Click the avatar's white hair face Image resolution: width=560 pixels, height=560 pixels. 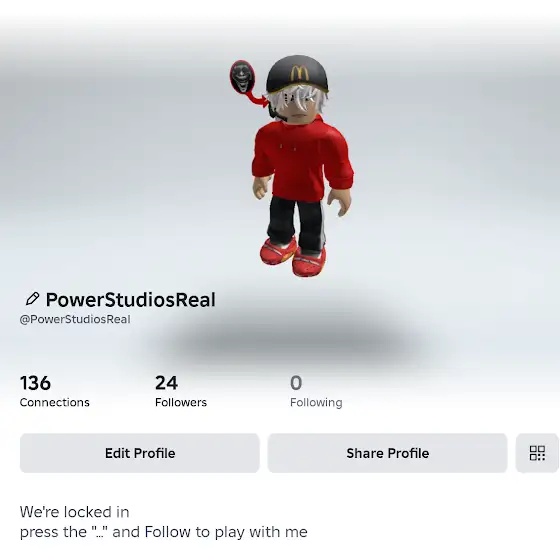point(297,105)
